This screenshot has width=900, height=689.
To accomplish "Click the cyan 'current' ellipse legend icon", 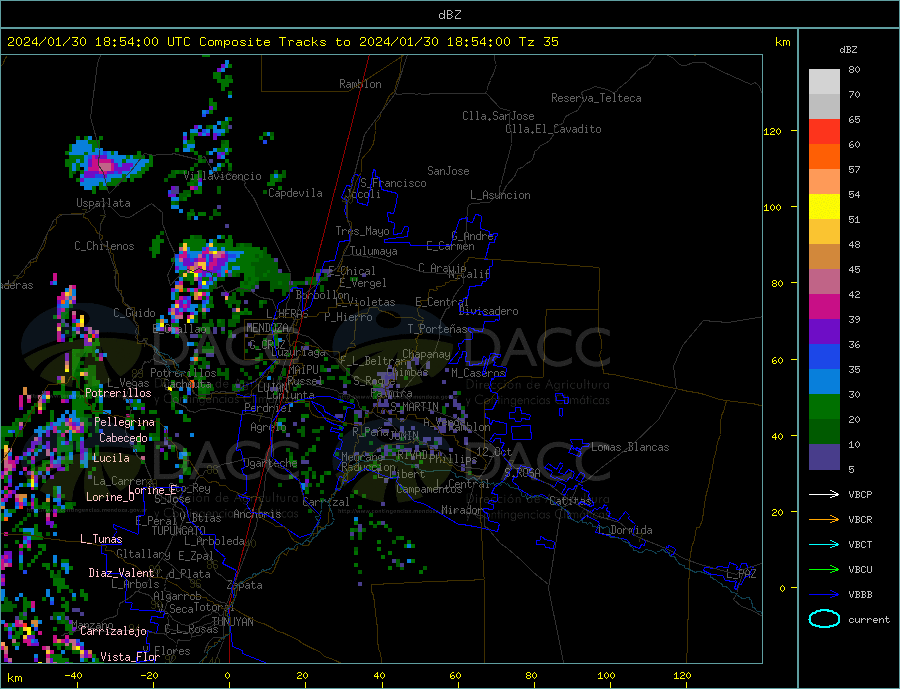I will coord(824,619).
